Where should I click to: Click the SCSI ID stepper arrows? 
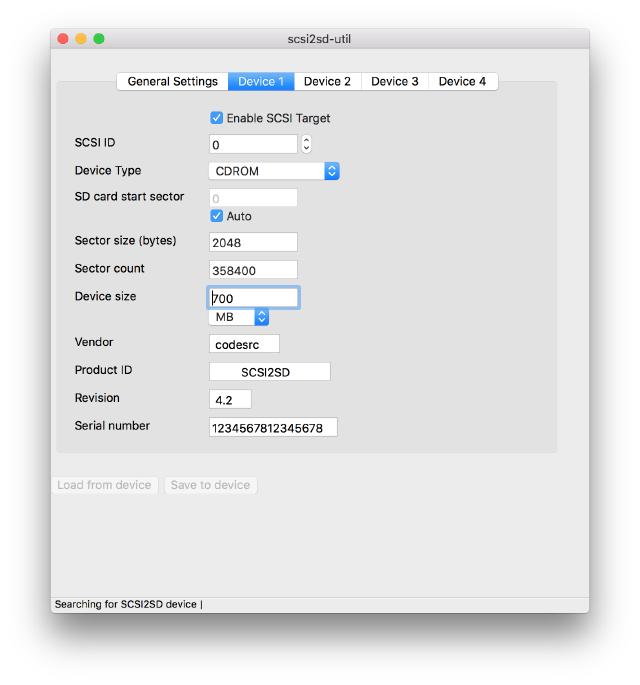coord(306,144)
